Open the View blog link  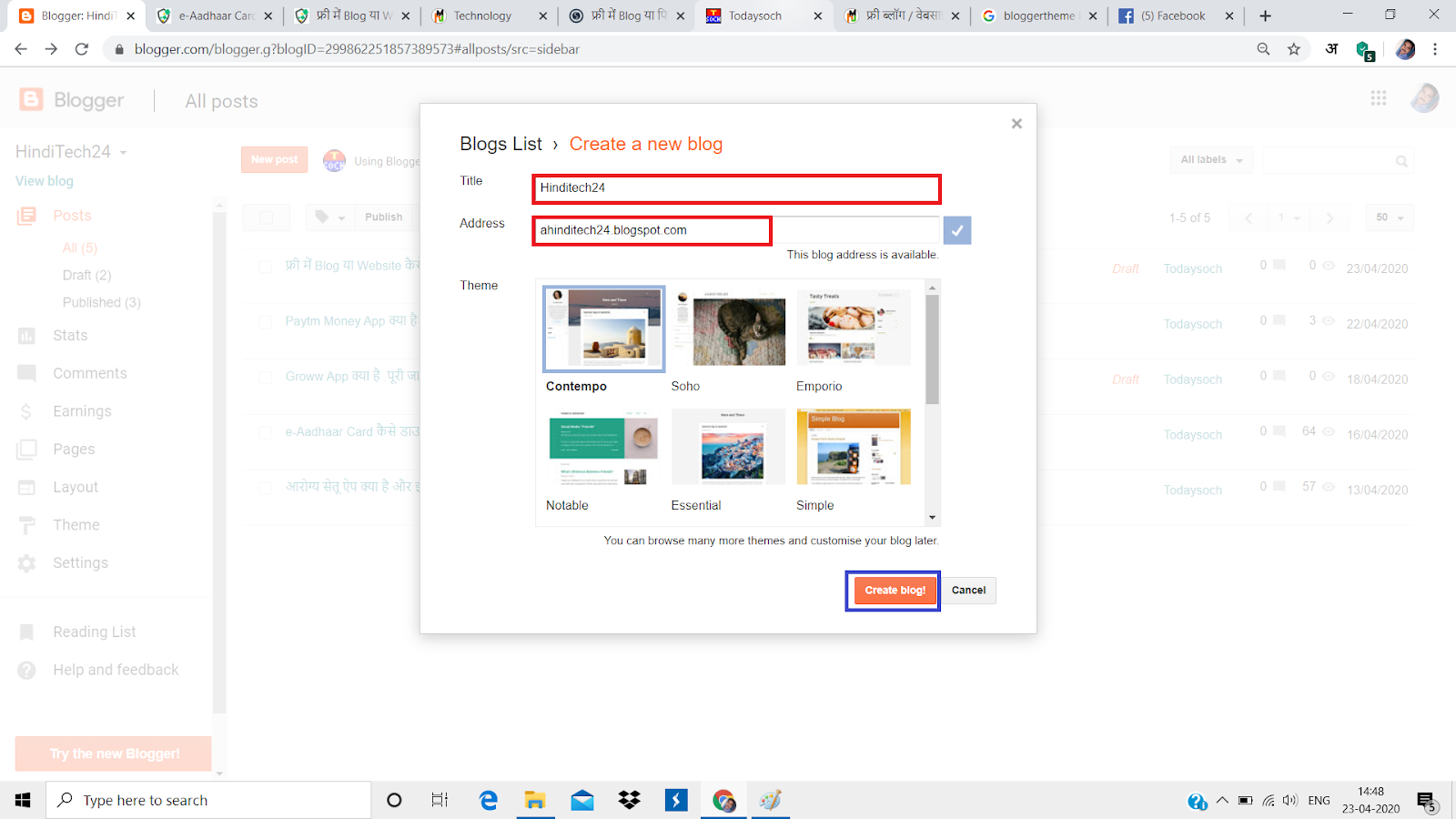click(x=44, y=181)
